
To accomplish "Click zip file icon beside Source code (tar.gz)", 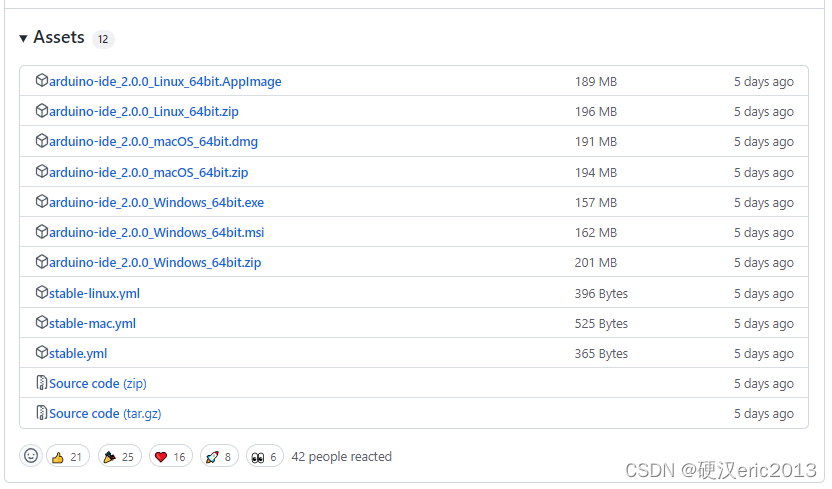I will tap(41, 413).
